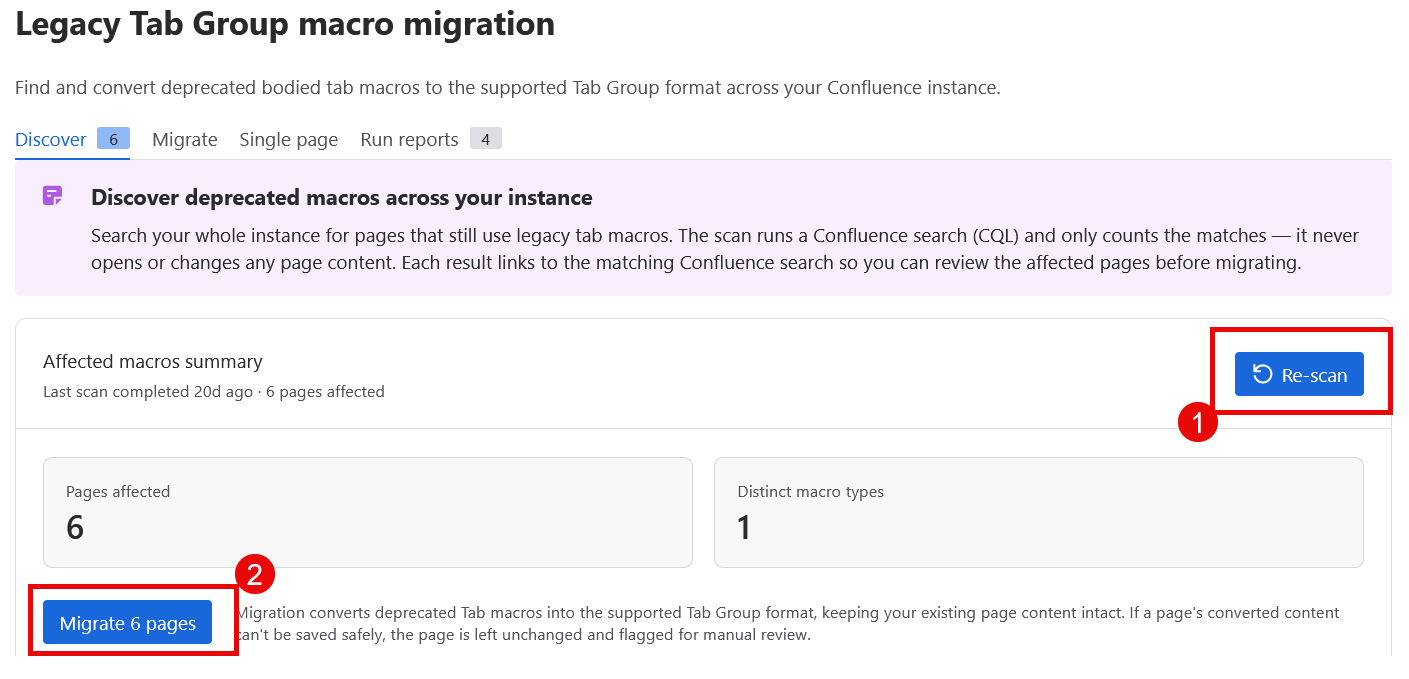Click the blue 6 badge on Discover
Image resolution: width=1409 pixels, height=679 pixels.
point(113,139)
